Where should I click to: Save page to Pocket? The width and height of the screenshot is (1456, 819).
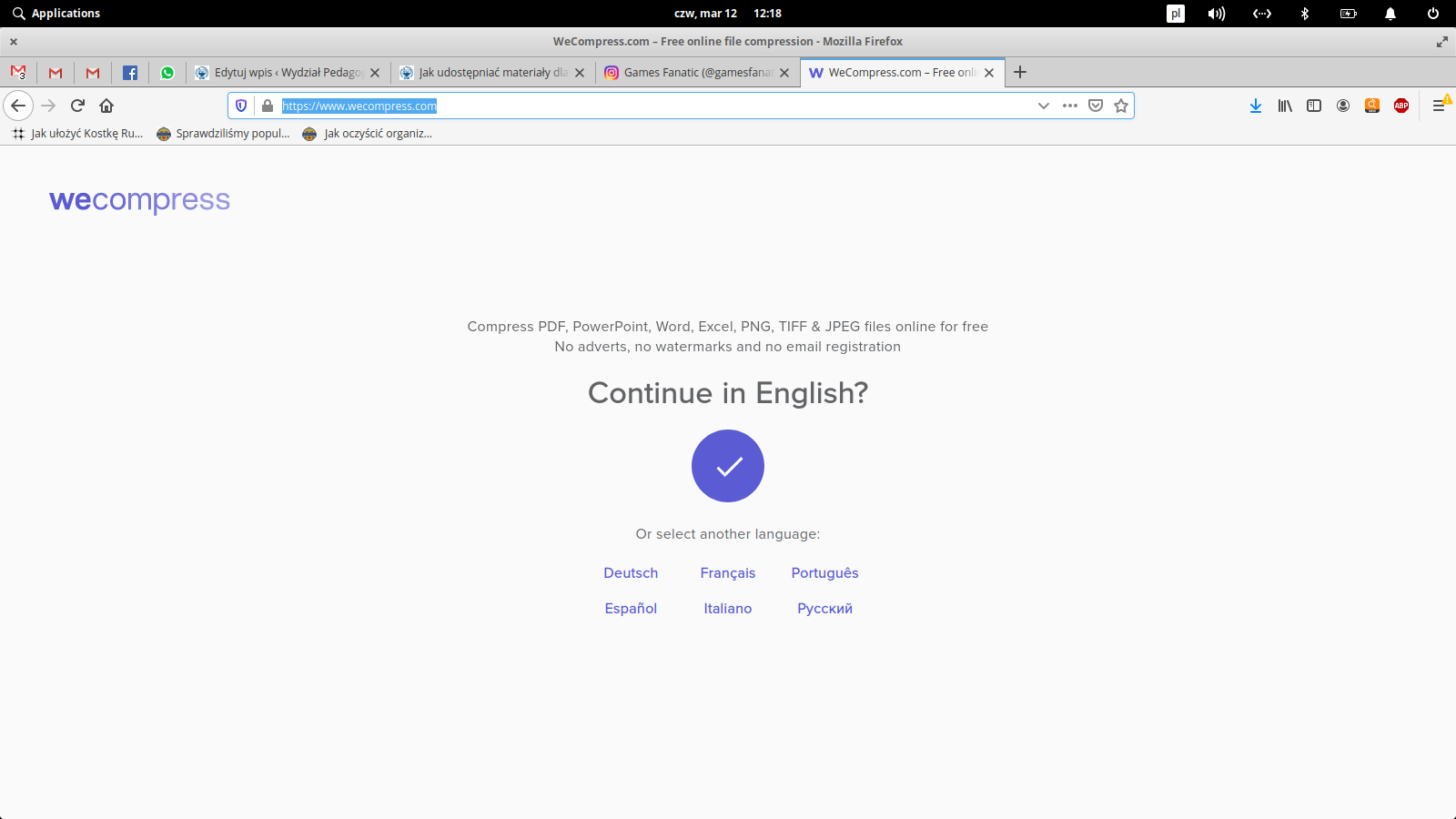tap(1096, 106)
